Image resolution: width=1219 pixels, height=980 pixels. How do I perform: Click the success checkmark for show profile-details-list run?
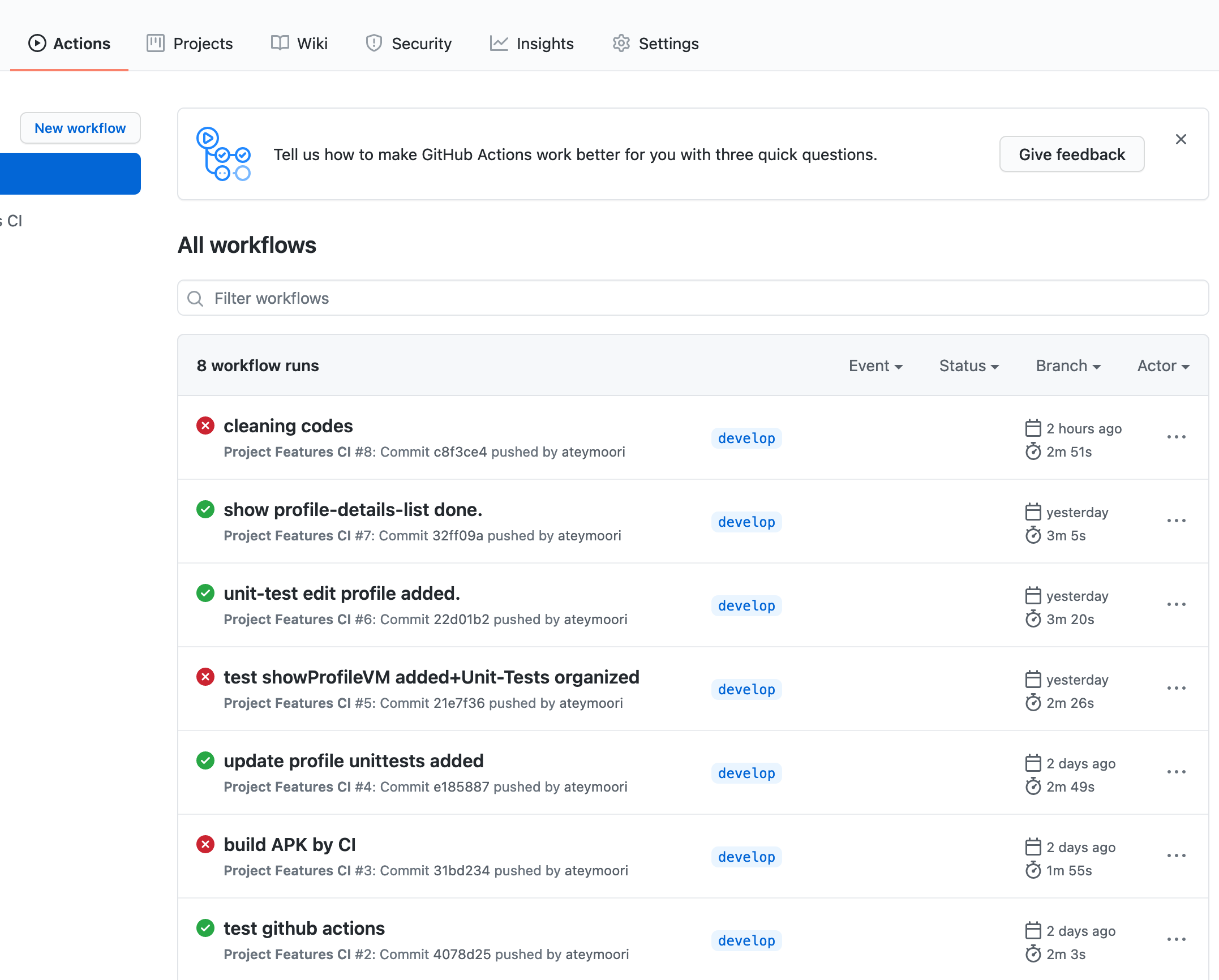click(205, 509)
